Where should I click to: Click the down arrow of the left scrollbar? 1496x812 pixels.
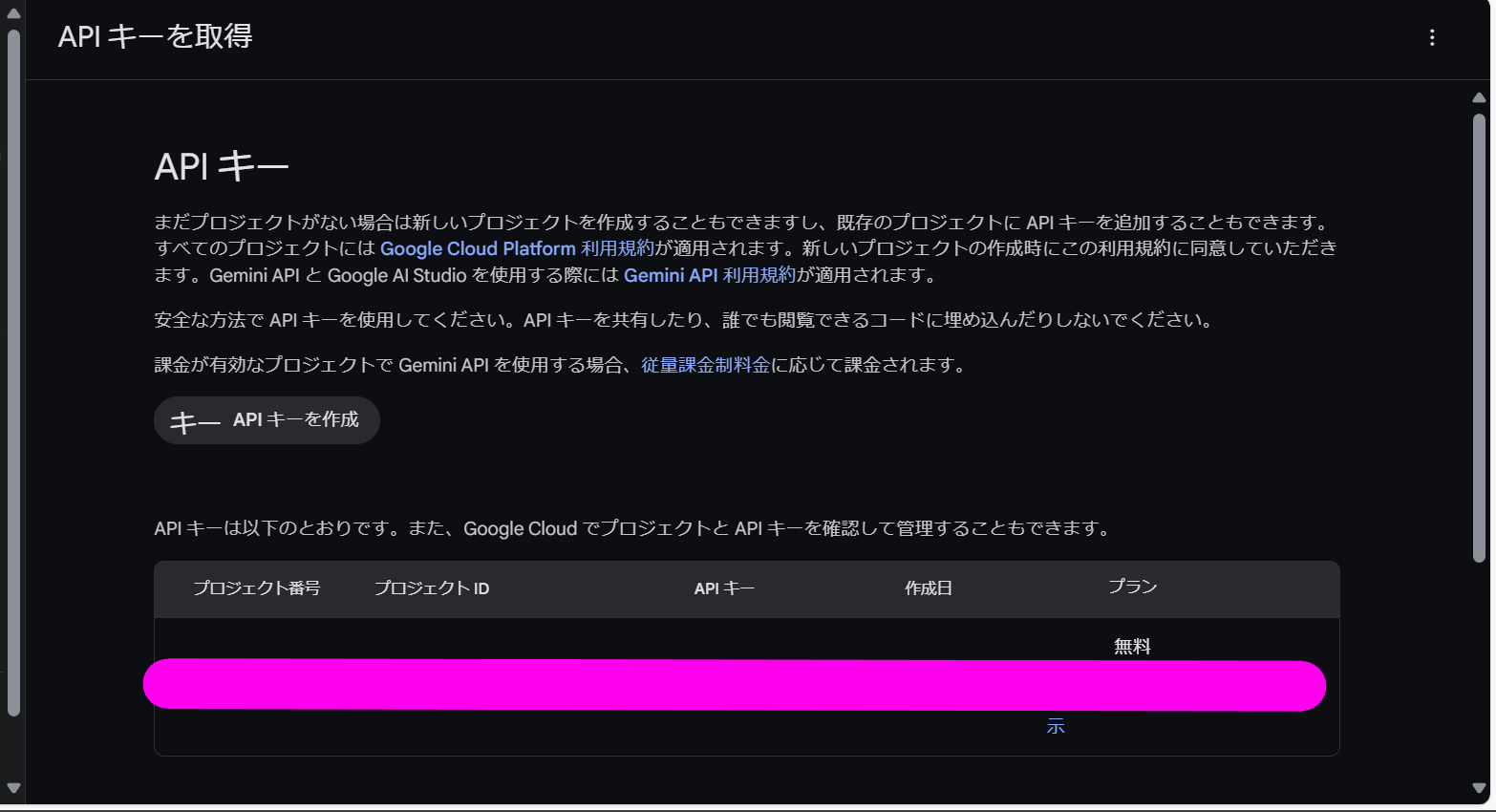pyautogui.click(x=13, y=788)
